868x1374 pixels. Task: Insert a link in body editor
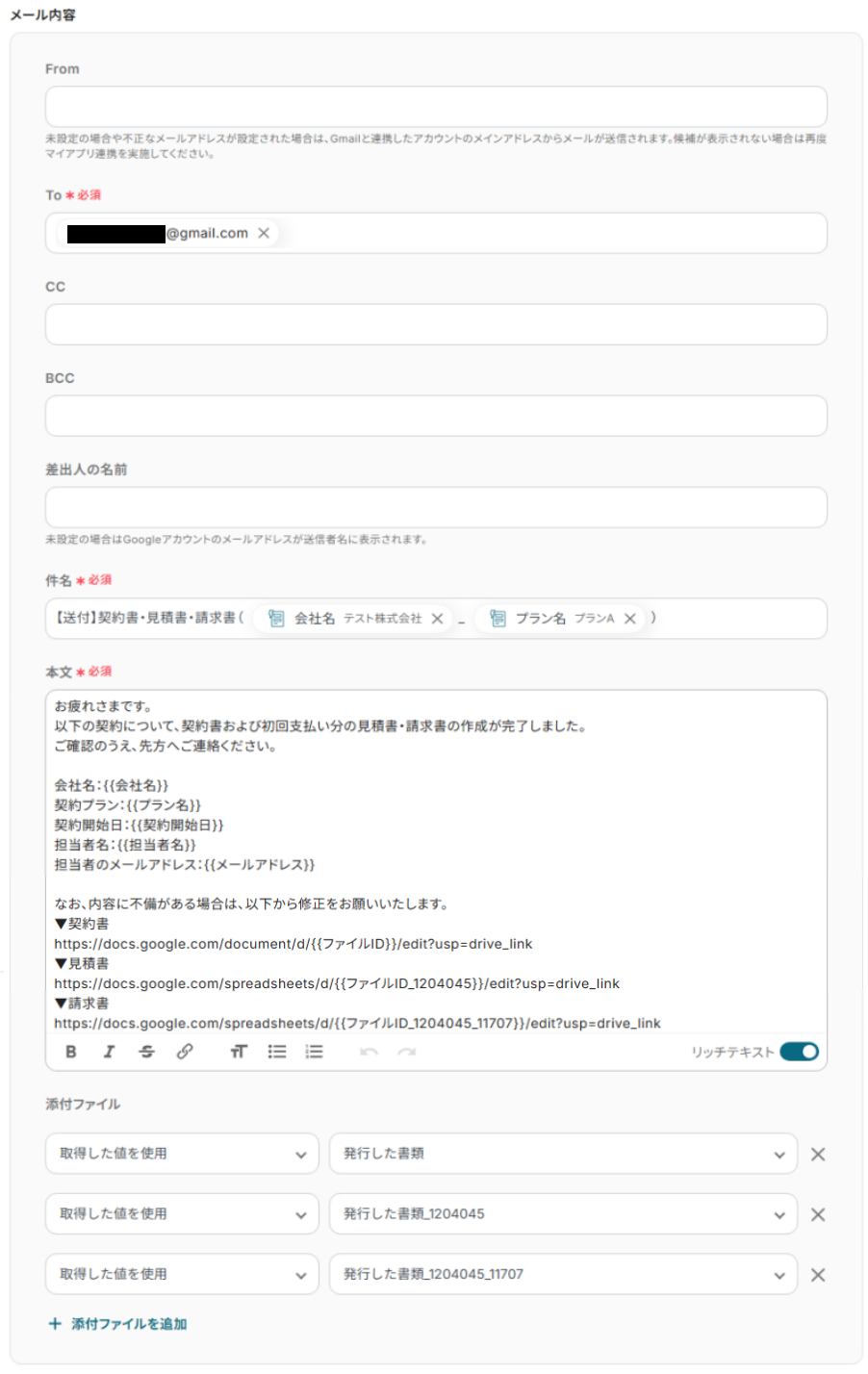point(185,1052)
